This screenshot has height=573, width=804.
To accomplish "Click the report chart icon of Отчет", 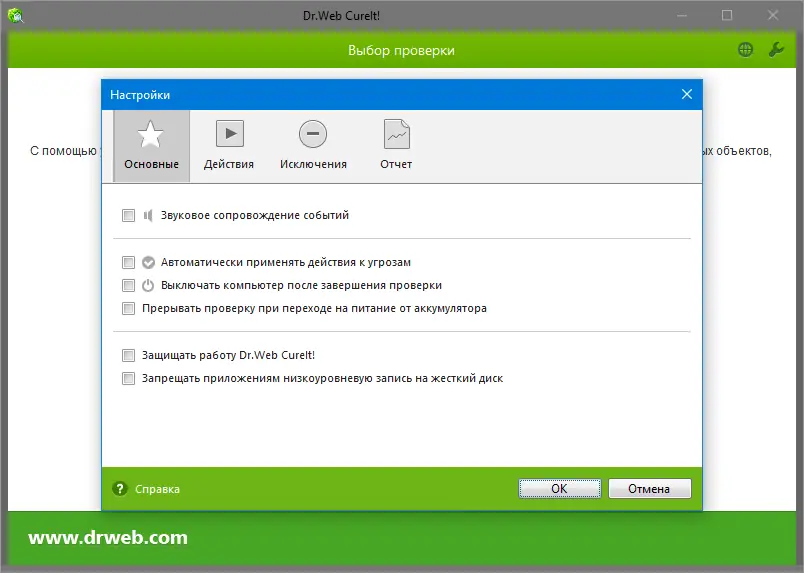I will coord(397,134).
